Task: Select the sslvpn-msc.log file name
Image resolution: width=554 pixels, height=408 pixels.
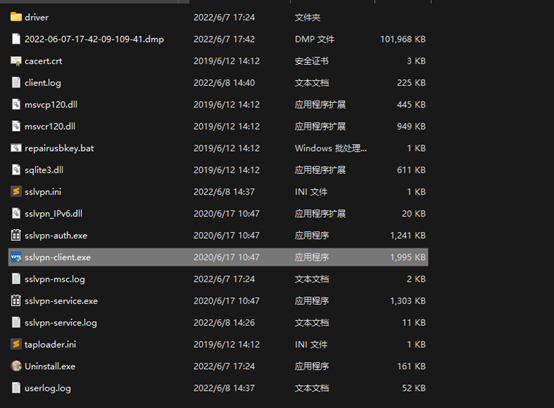Action: click(x=55, y=279)
